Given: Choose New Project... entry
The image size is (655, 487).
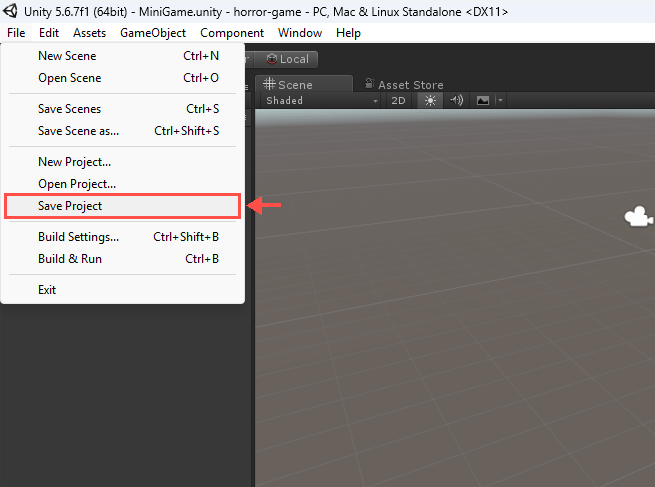Looking at the screenshot, I should pyautogui.click(x=122, y=162).
